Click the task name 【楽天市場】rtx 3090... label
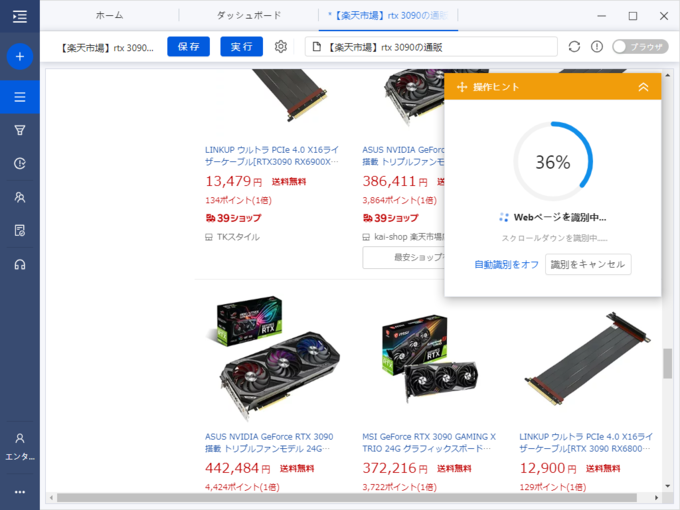Screen dimensions: 680x510 coord(106,47)
